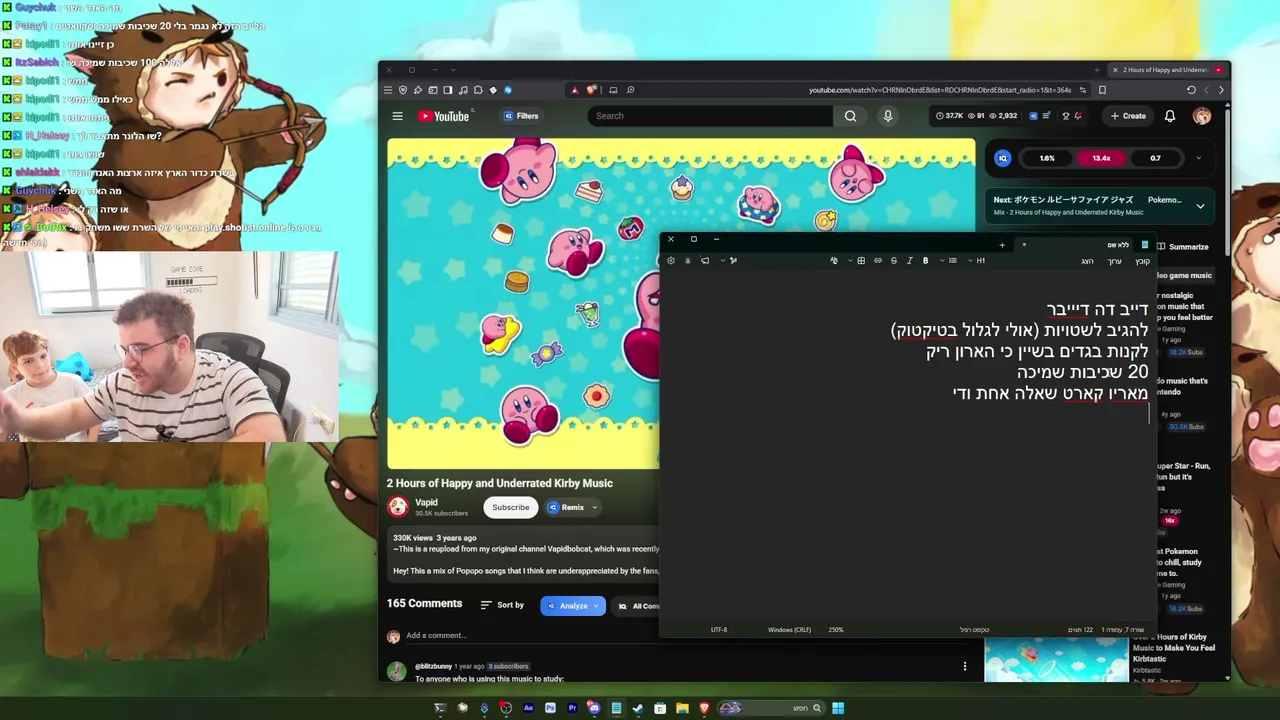Click Summarize in the YouTube sidebar
This screenshot has height=720, width=1280.
point(1183,246)
